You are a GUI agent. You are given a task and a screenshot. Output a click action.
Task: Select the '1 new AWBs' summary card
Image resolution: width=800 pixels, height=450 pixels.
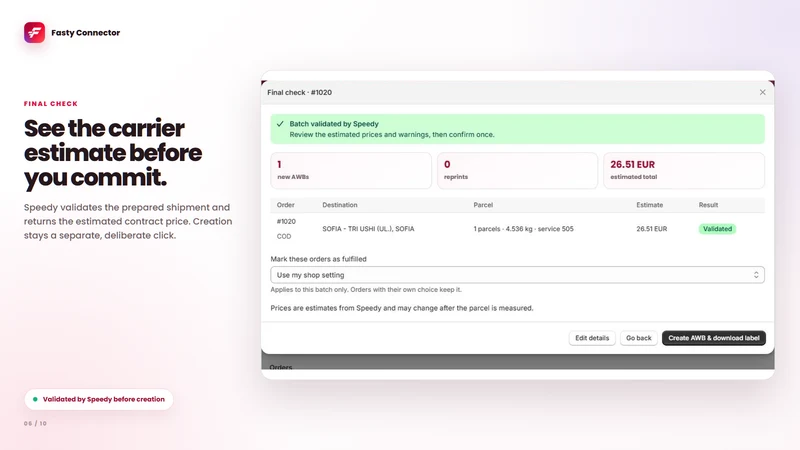(x=351, y=170)
